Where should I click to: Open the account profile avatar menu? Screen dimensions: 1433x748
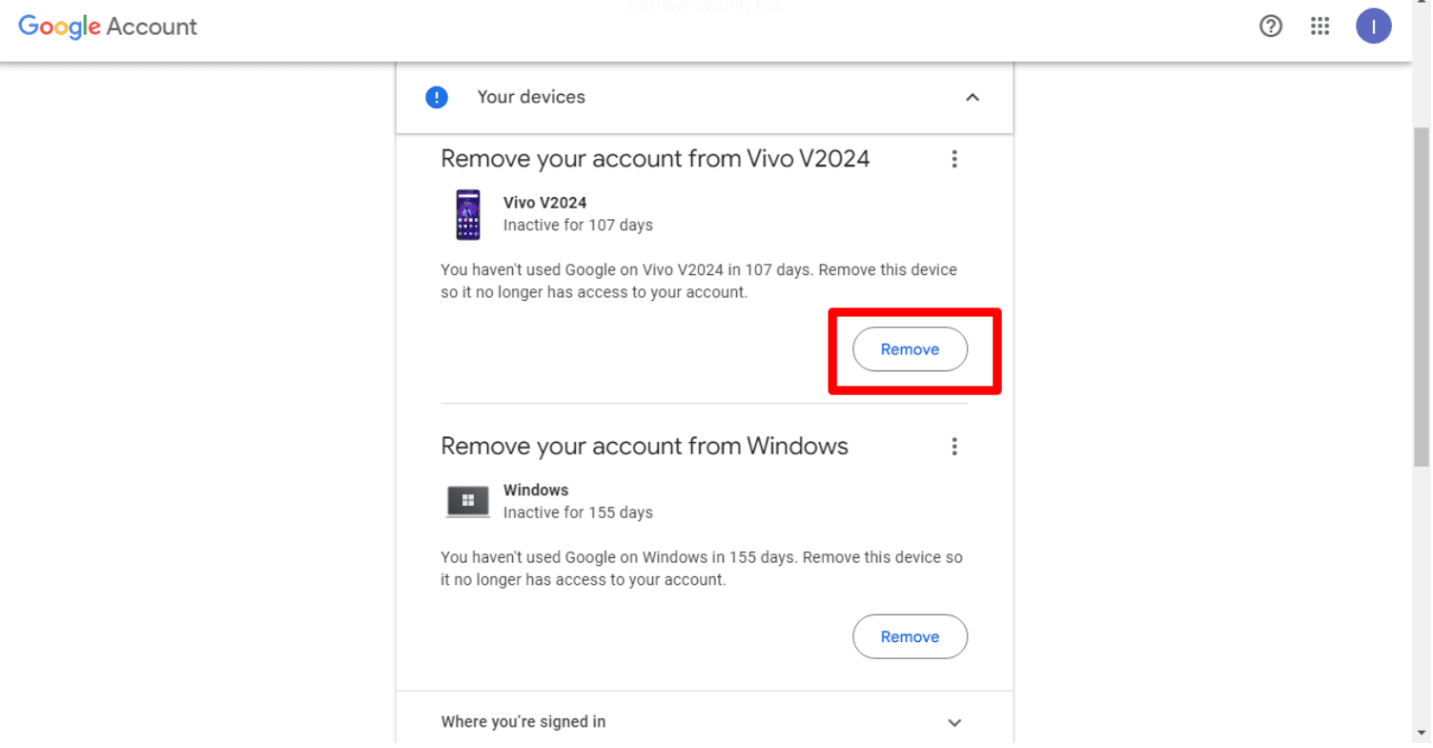click(1373, 27)
